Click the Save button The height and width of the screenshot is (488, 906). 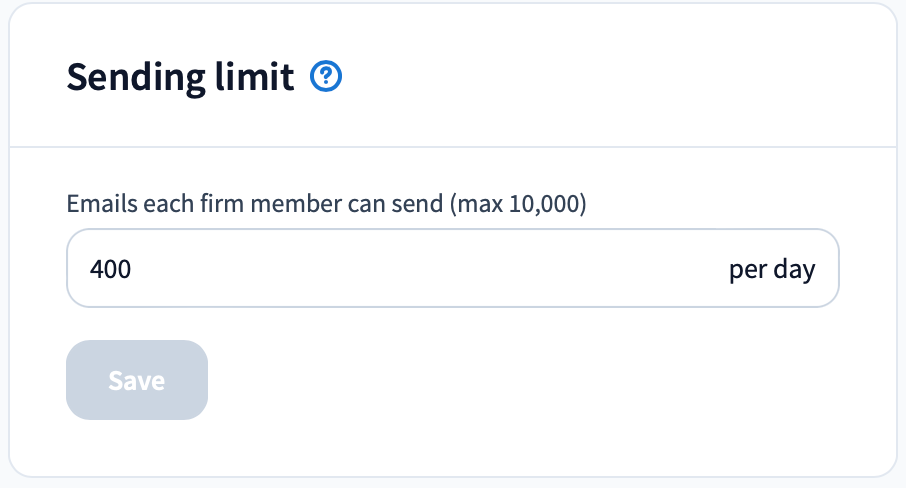click(x=137, y=380)
